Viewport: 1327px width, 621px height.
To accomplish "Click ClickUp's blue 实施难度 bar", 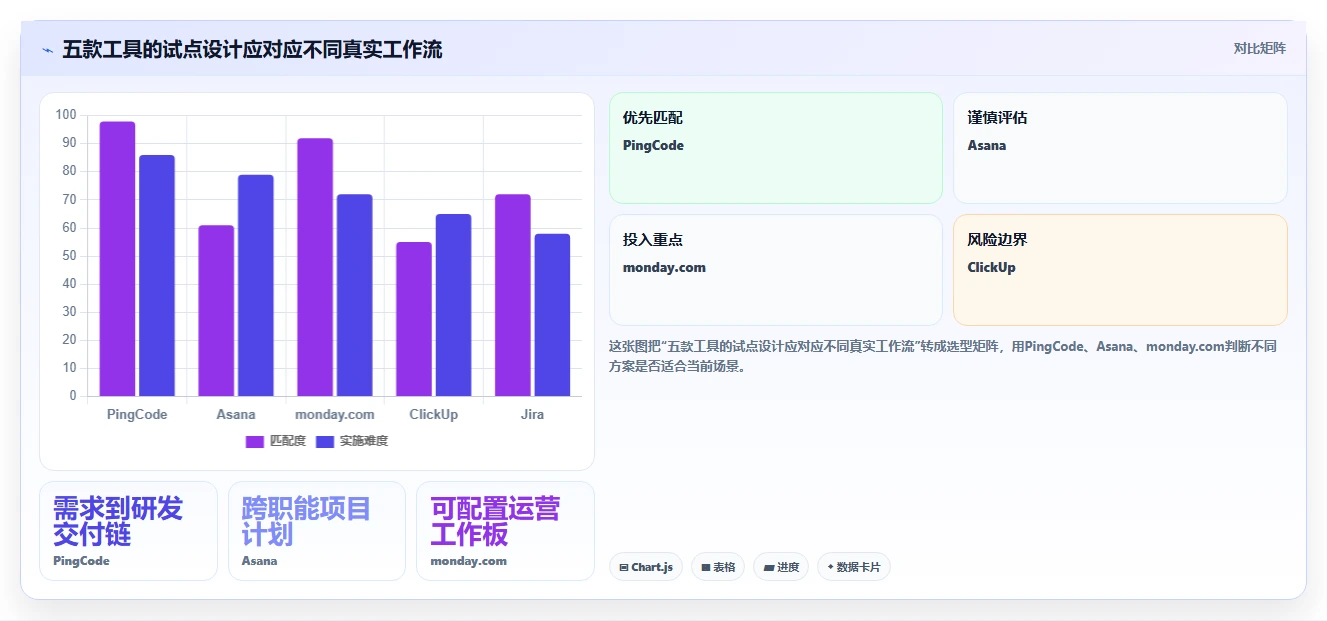I will pyautogui.click(x=453, y=305).
